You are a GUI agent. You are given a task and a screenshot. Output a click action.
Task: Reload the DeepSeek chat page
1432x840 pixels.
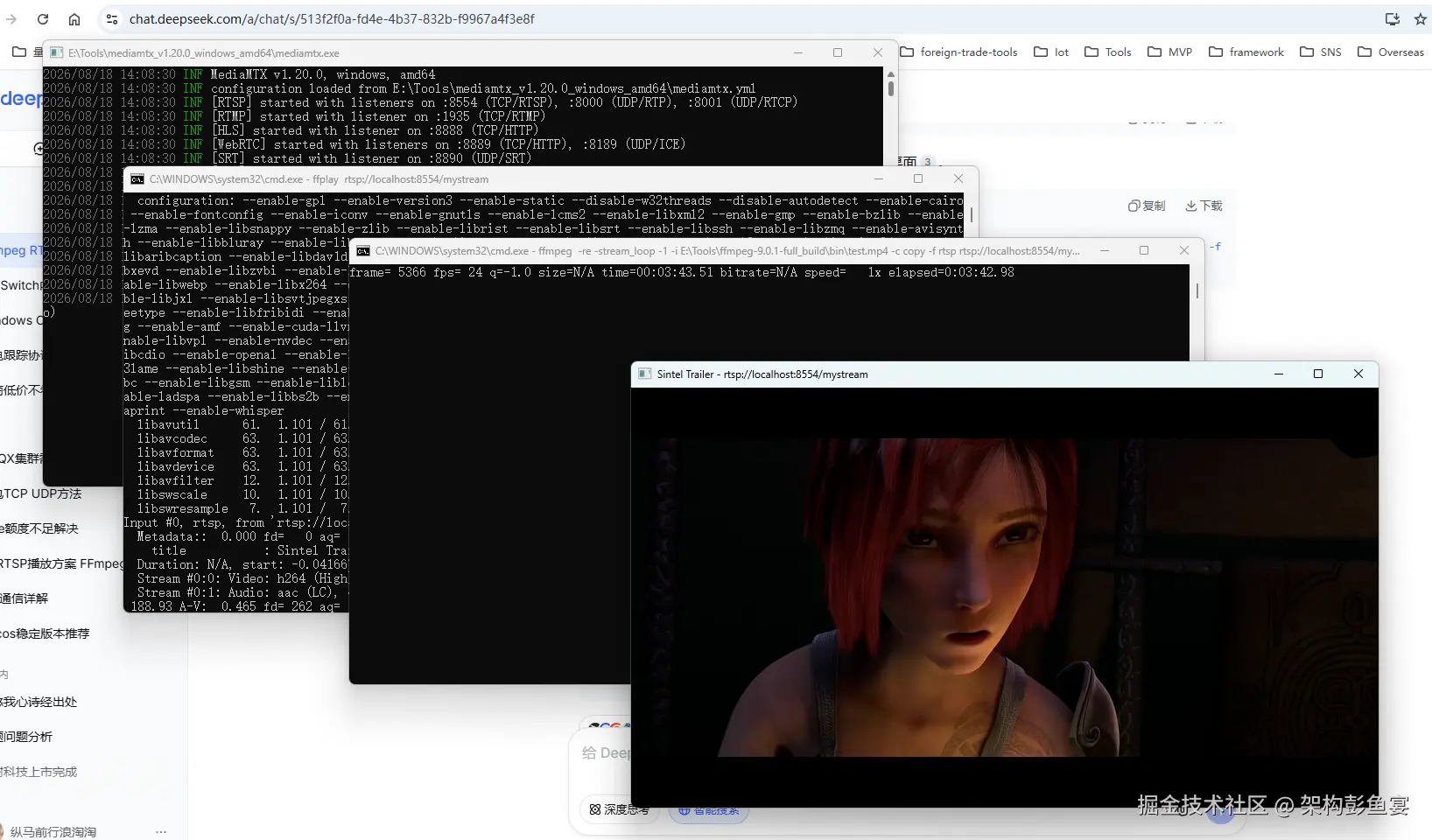pyautogui.click(x=43, y=18)
